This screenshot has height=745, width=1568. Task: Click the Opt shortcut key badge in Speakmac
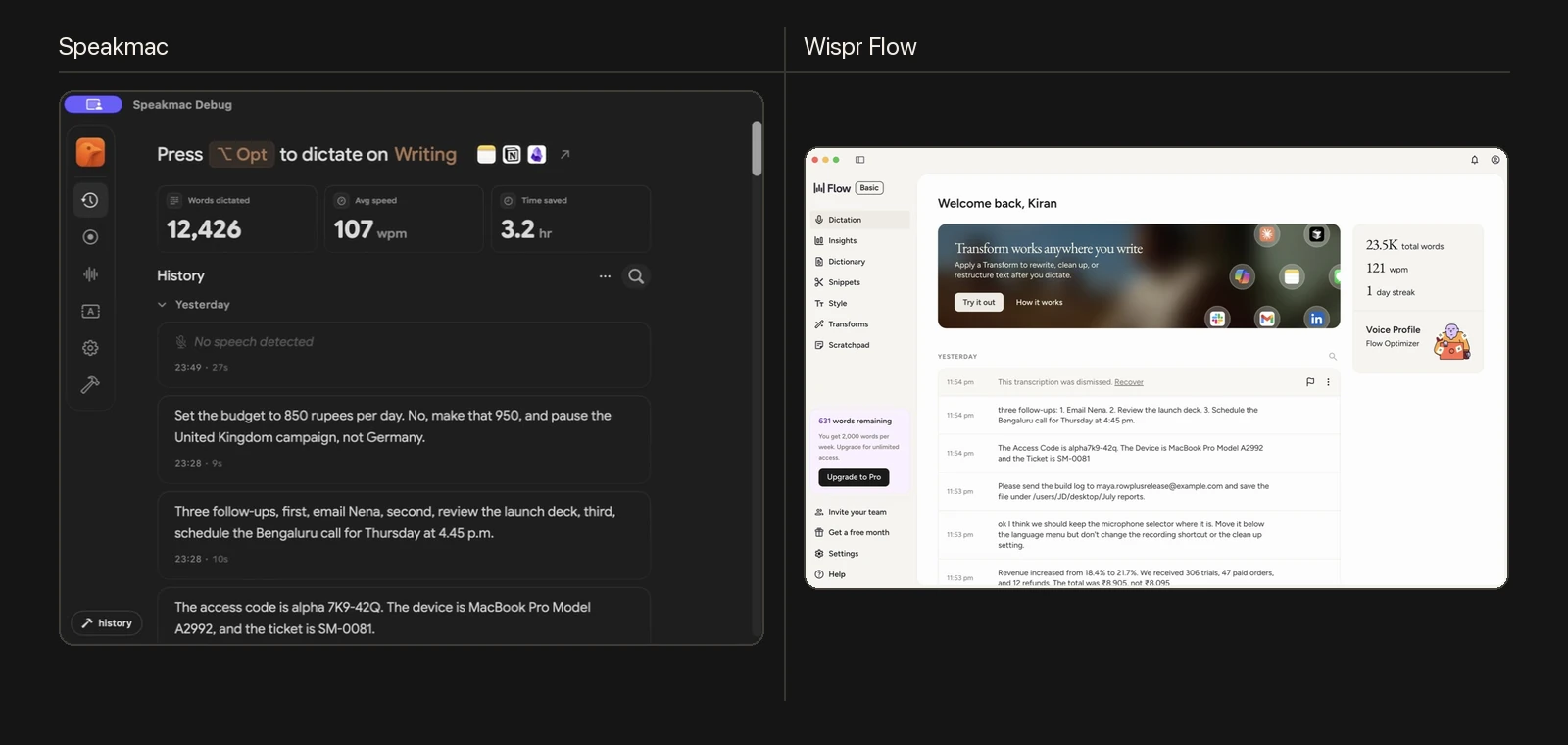point(241,154)
